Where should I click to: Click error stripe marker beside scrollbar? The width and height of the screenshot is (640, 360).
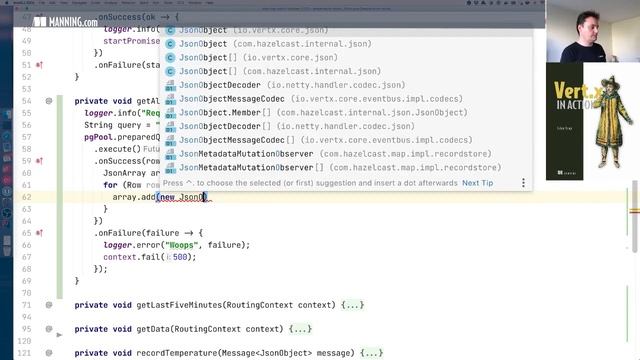coord(634,211)
